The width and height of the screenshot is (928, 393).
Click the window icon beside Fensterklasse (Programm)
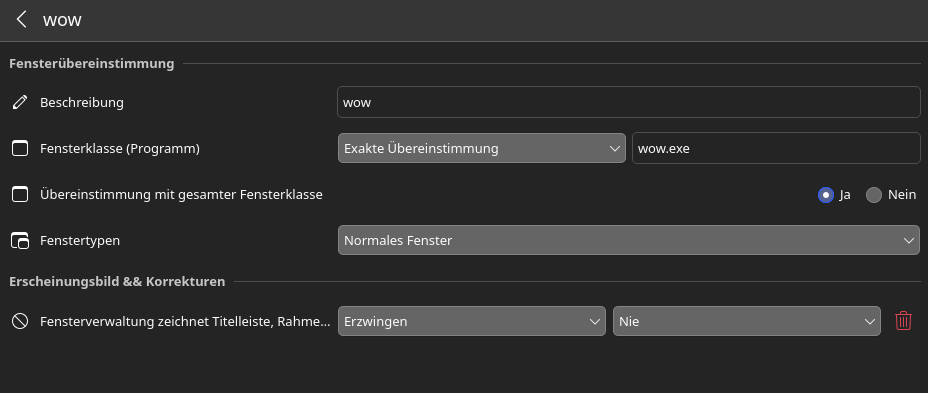pyautogui.click(x=20, y=149)
